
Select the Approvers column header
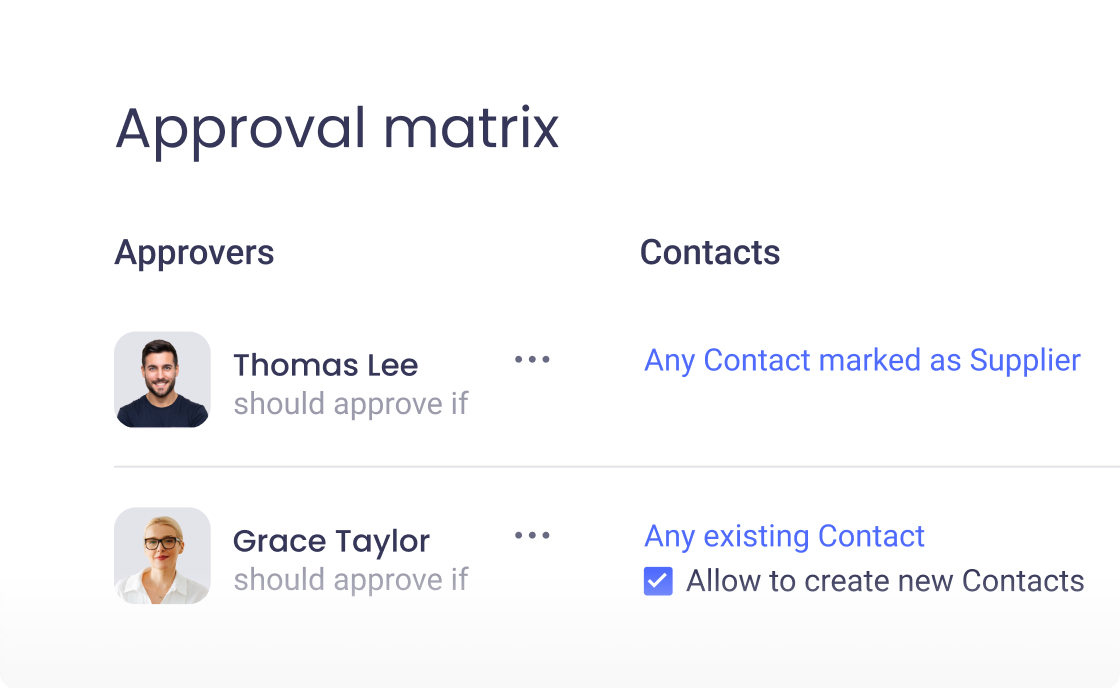click(195, 252)
